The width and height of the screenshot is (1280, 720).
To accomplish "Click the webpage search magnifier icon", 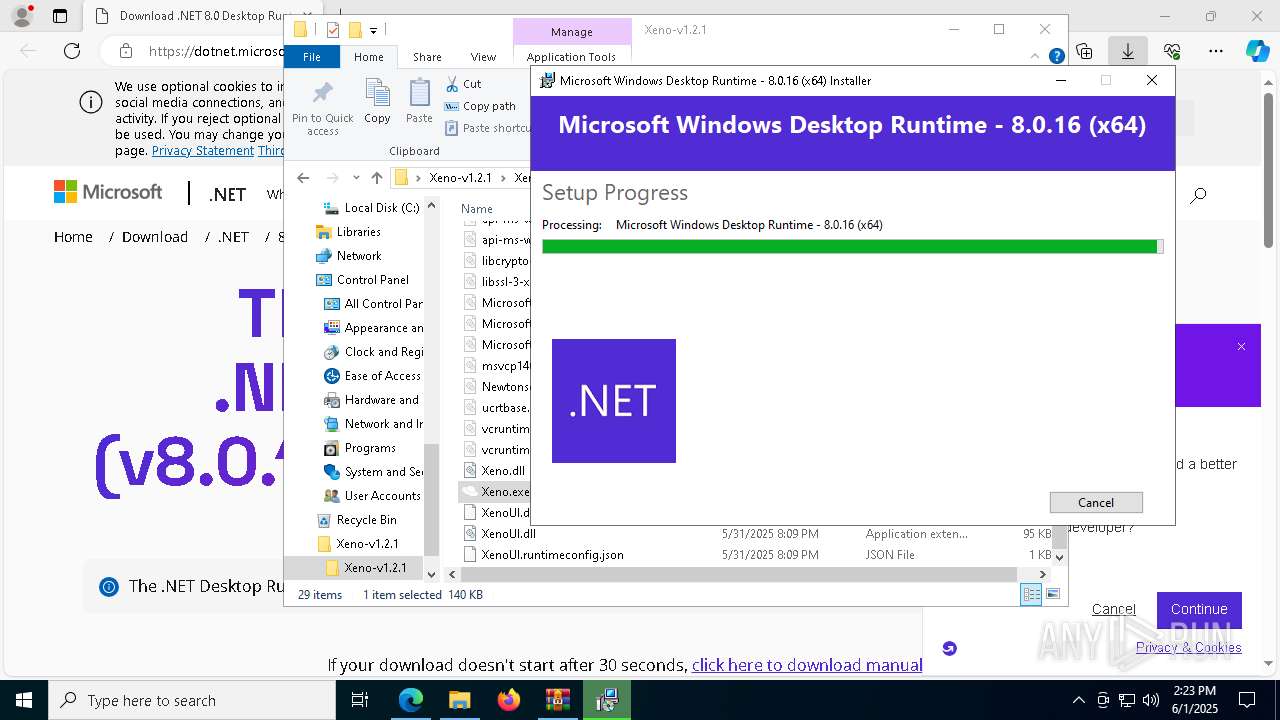I will (x=1198, y=195).
